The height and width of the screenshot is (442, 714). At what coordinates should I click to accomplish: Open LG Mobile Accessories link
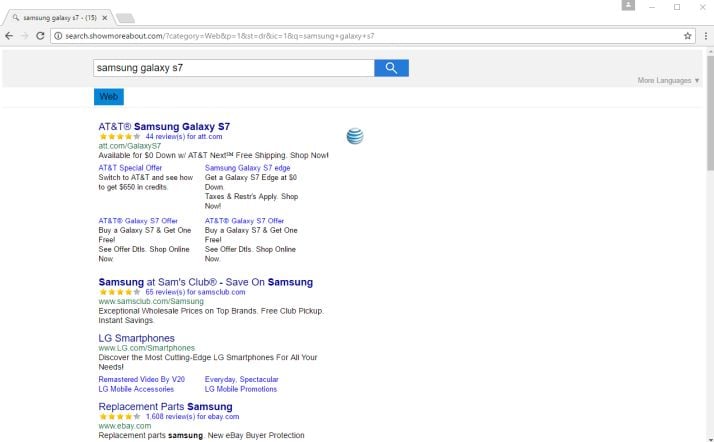[x=136, y=389]
